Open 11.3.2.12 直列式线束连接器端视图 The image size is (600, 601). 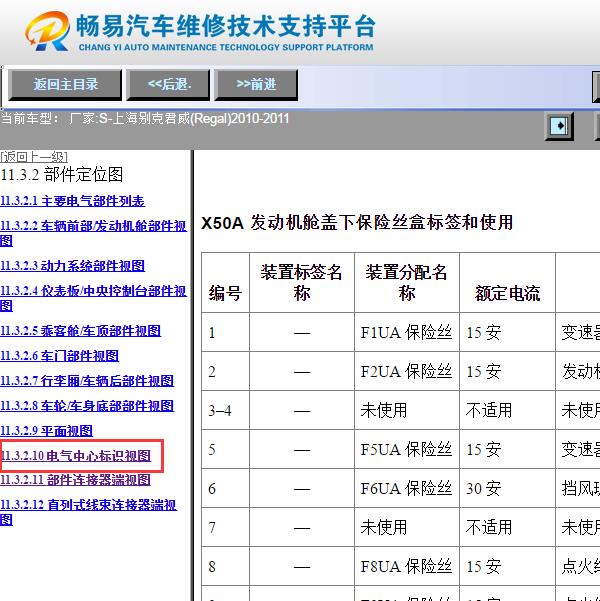point(88,512)
